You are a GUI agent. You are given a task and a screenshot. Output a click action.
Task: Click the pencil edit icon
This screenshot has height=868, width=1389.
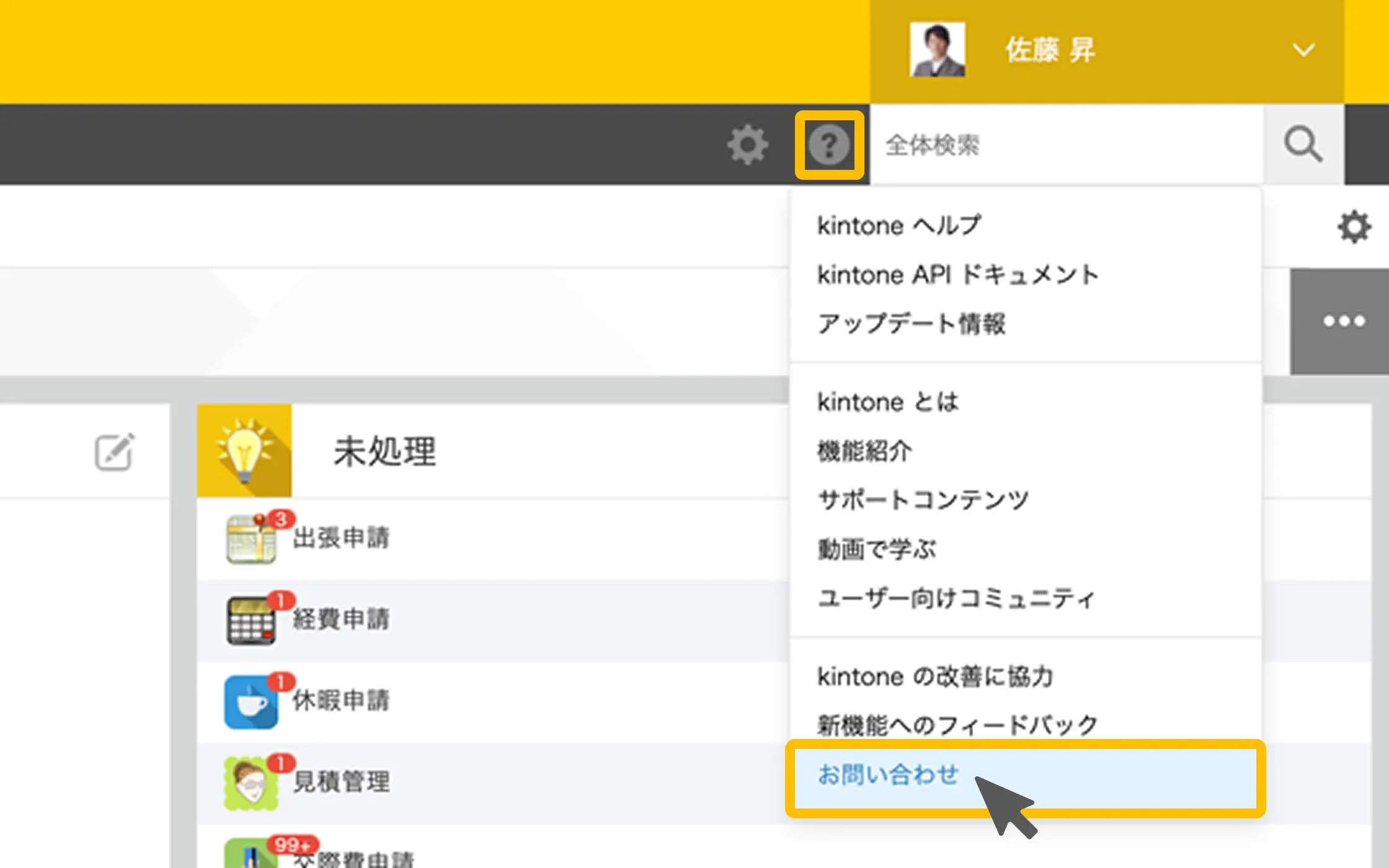pyautogui.click(x=114, y=452)
